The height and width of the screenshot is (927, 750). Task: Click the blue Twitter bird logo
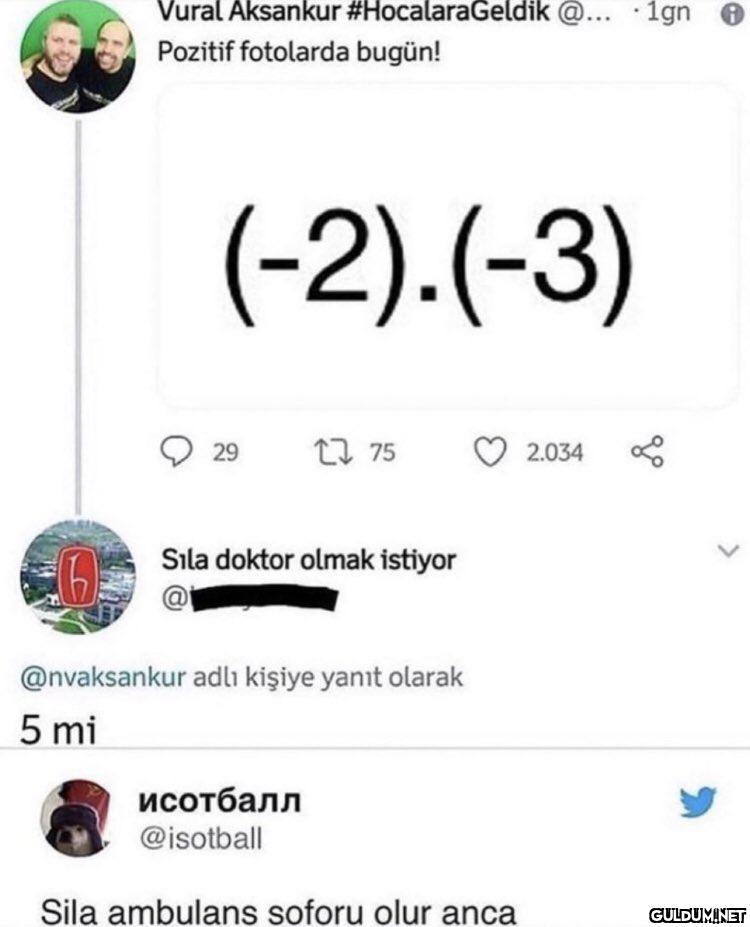coord(698,802)
